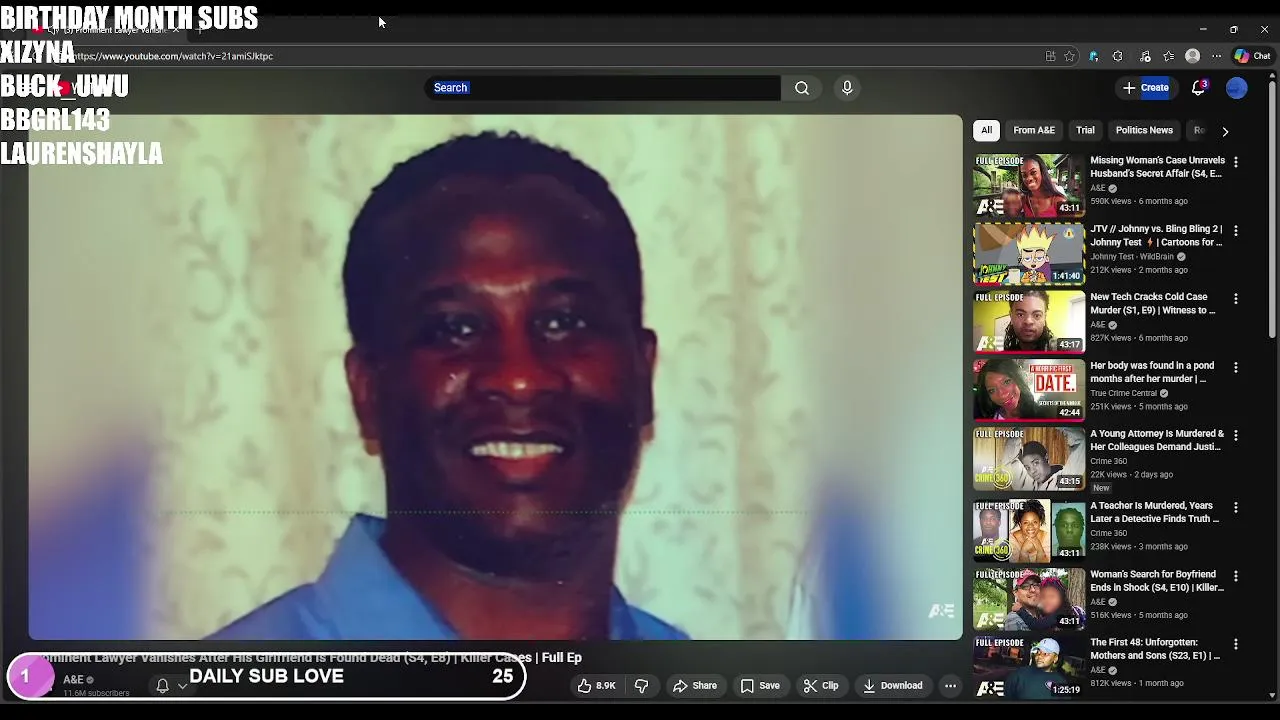The image size is (1280, 720).
Task: Open options menu for JTV Johnny vs. Bling Bling
Action: (1236, 230)
